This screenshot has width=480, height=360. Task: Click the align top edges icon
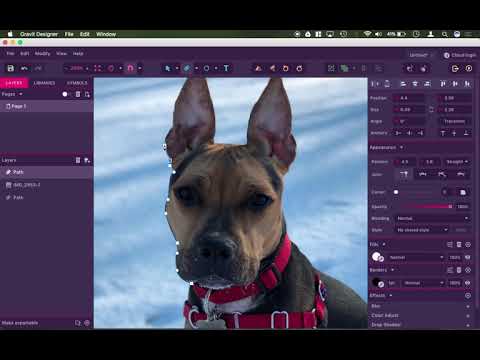point(443,84)
